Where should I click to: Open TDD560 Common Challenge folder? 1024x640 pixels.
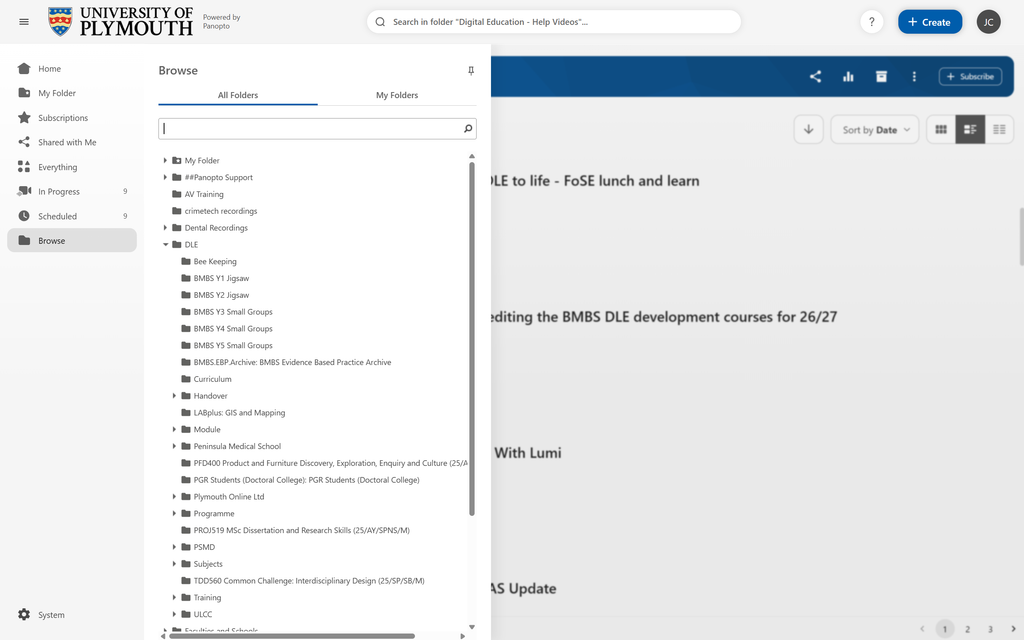pos(303,581)
